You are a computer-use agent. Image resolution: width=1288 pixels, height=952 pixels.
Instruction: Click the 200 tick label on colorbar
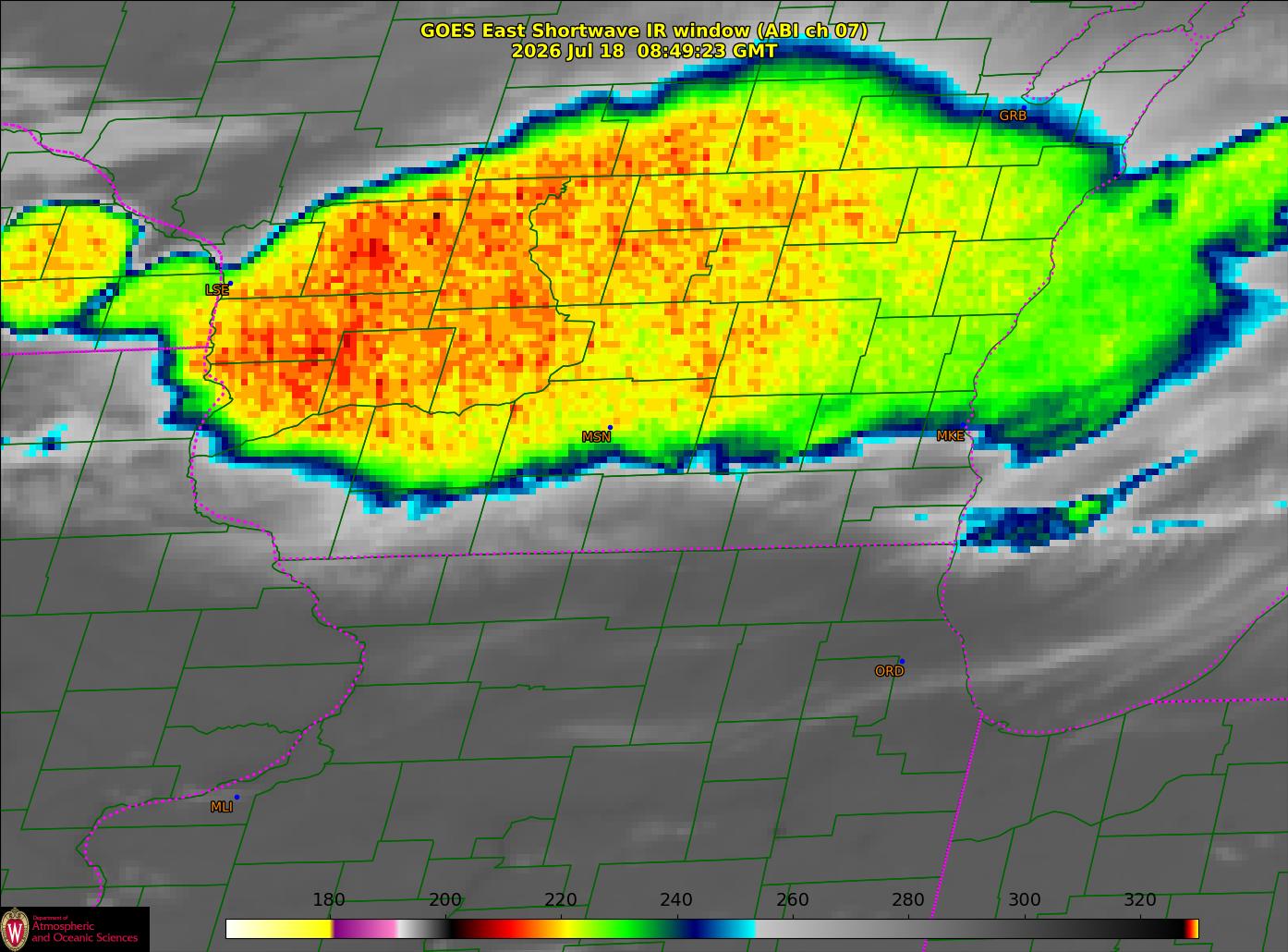(x=445, y=900)
